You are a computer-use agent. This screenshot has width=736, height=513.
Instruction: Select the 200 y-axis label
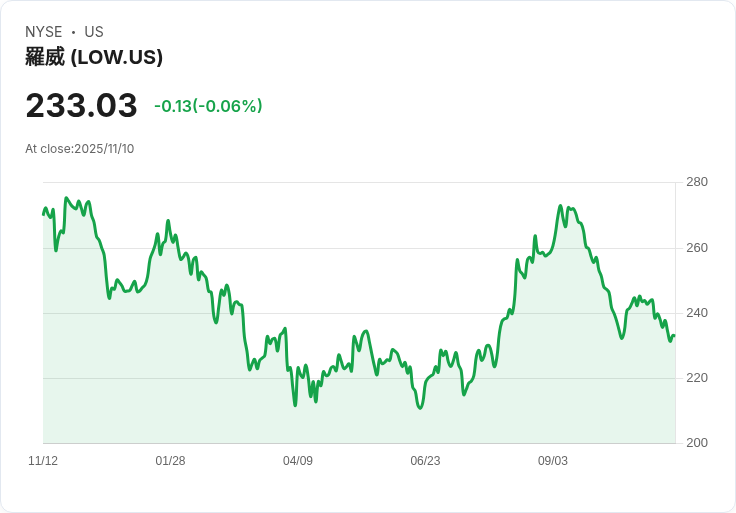pyautogui.click(x=697, y=443)
